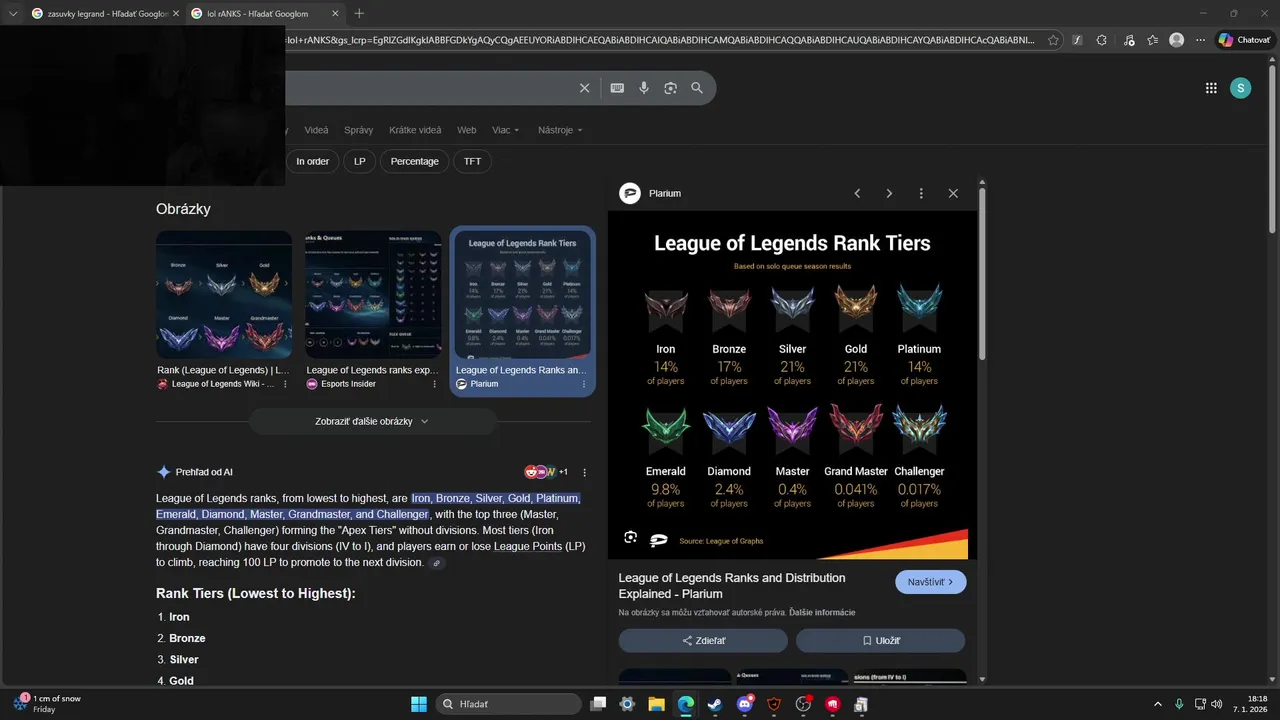Screen dimensions: 1280x720
Task: Close the image preview panel
Action: click(x=953, y=193)
